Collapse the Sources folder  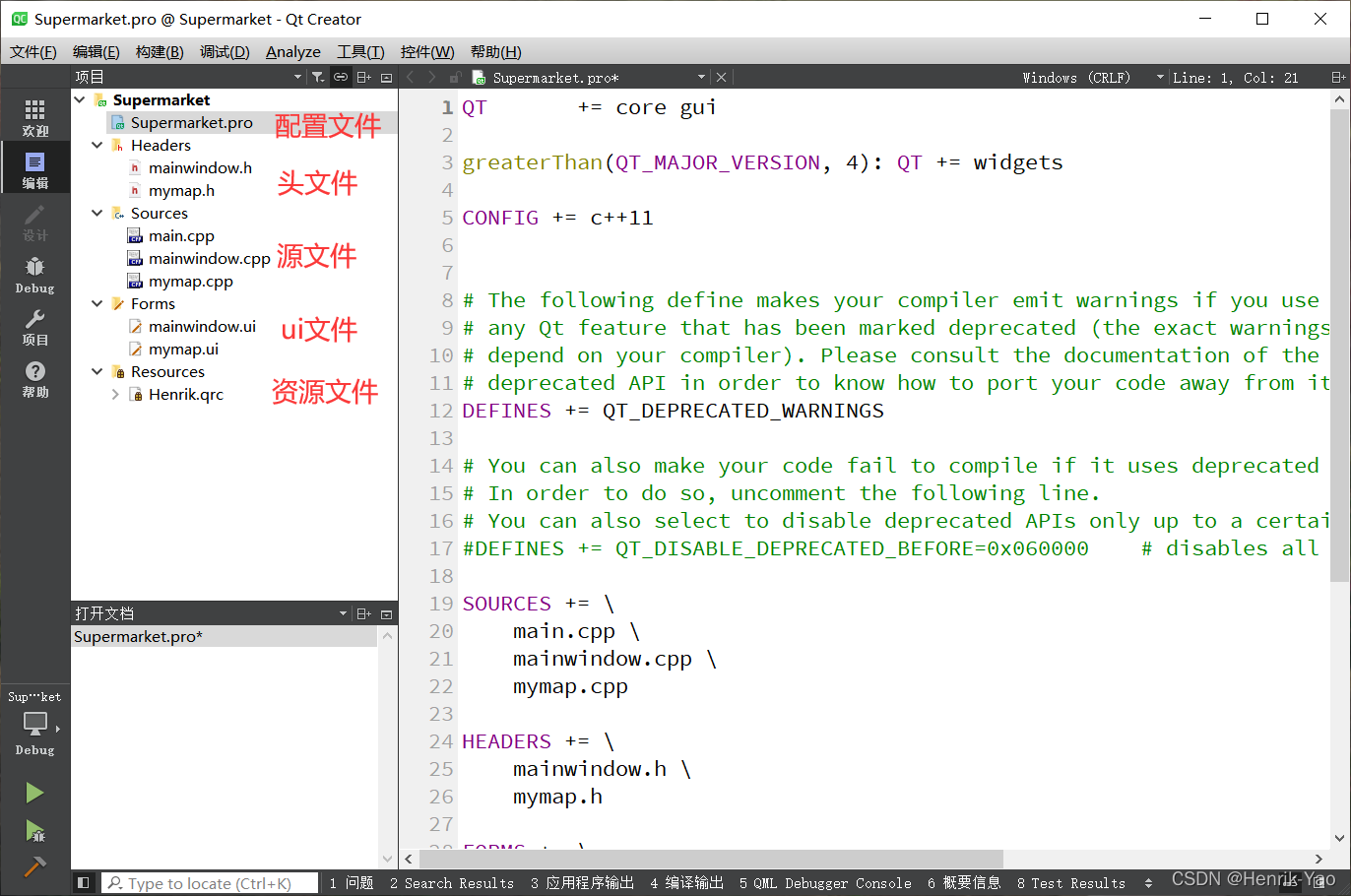pyautogui.click(x=97, y=213)
